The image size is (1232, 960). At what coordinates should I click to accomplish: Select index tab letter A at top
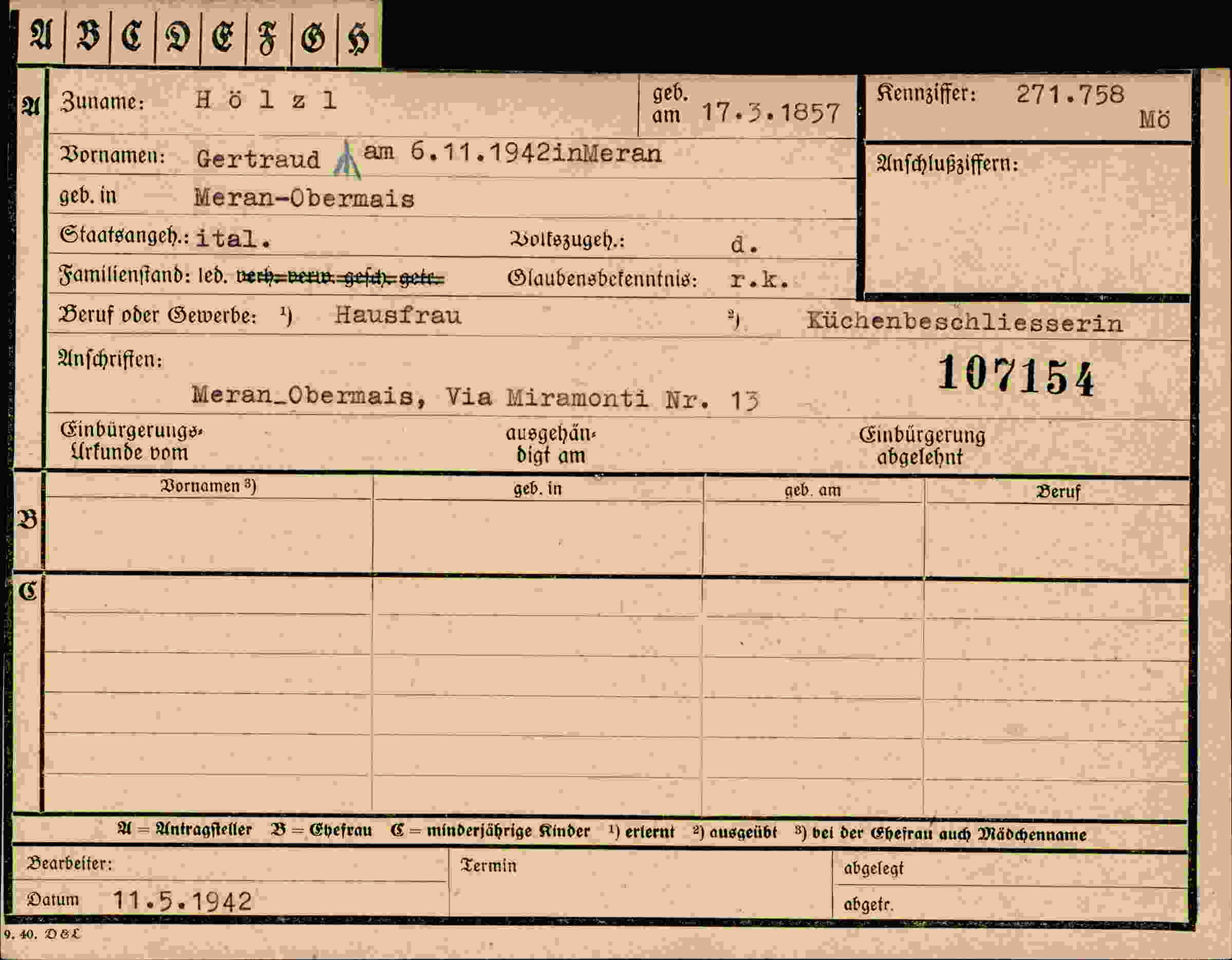click(41, 35)
